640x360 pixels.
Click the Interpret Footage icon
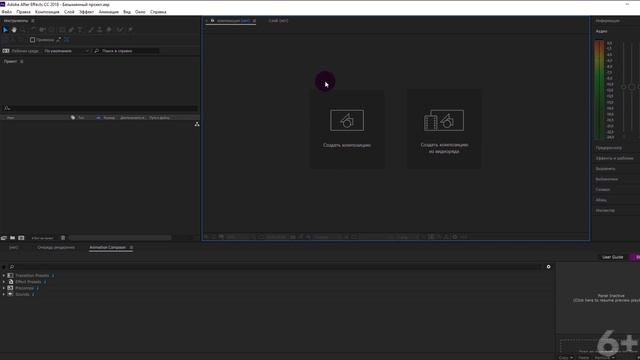coord(4,238)
